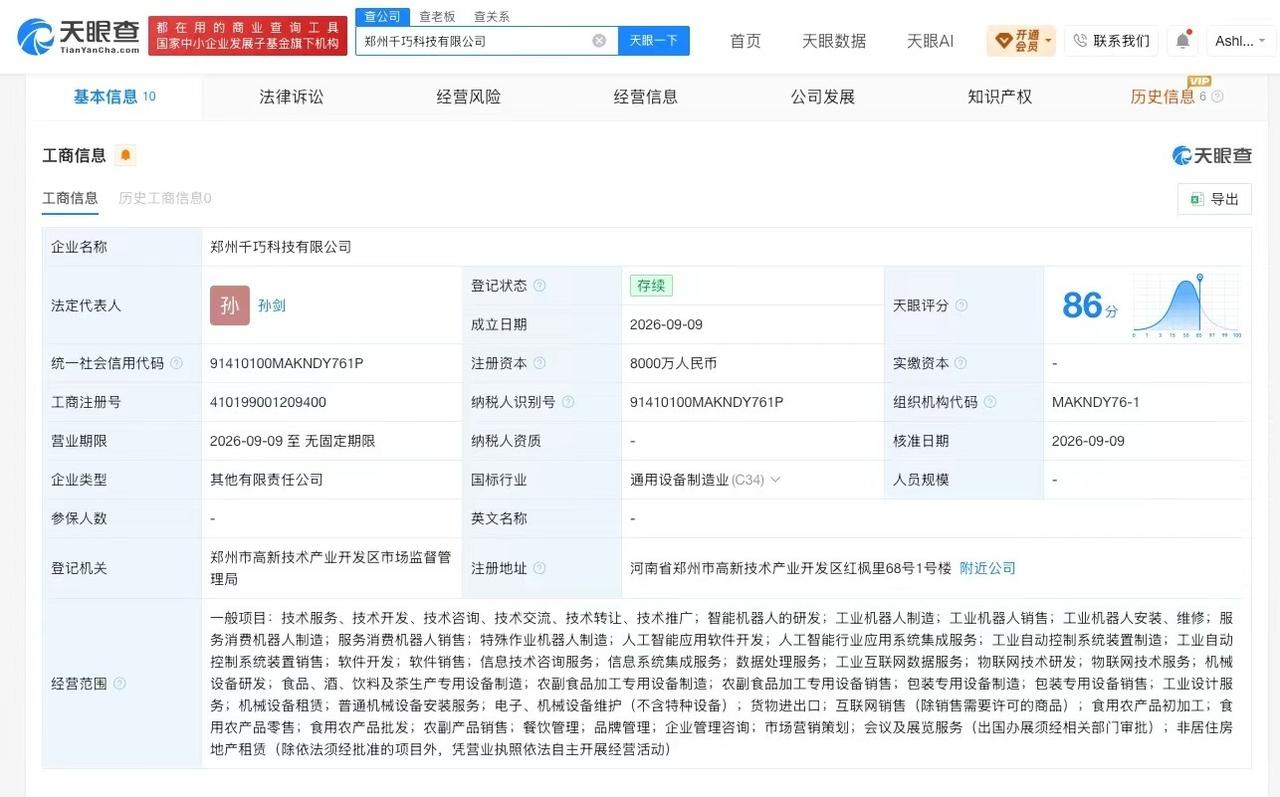Open the Ashl... account dropdown

pos(1240,41)
